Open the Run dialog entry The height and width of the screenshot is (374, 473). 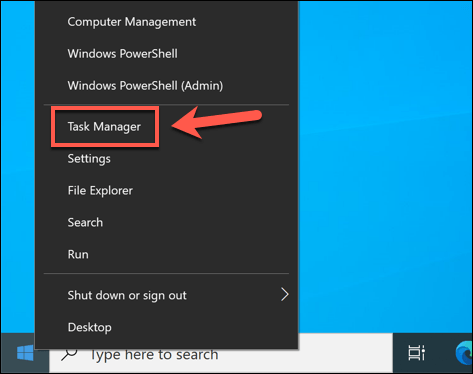coord(78,254)
